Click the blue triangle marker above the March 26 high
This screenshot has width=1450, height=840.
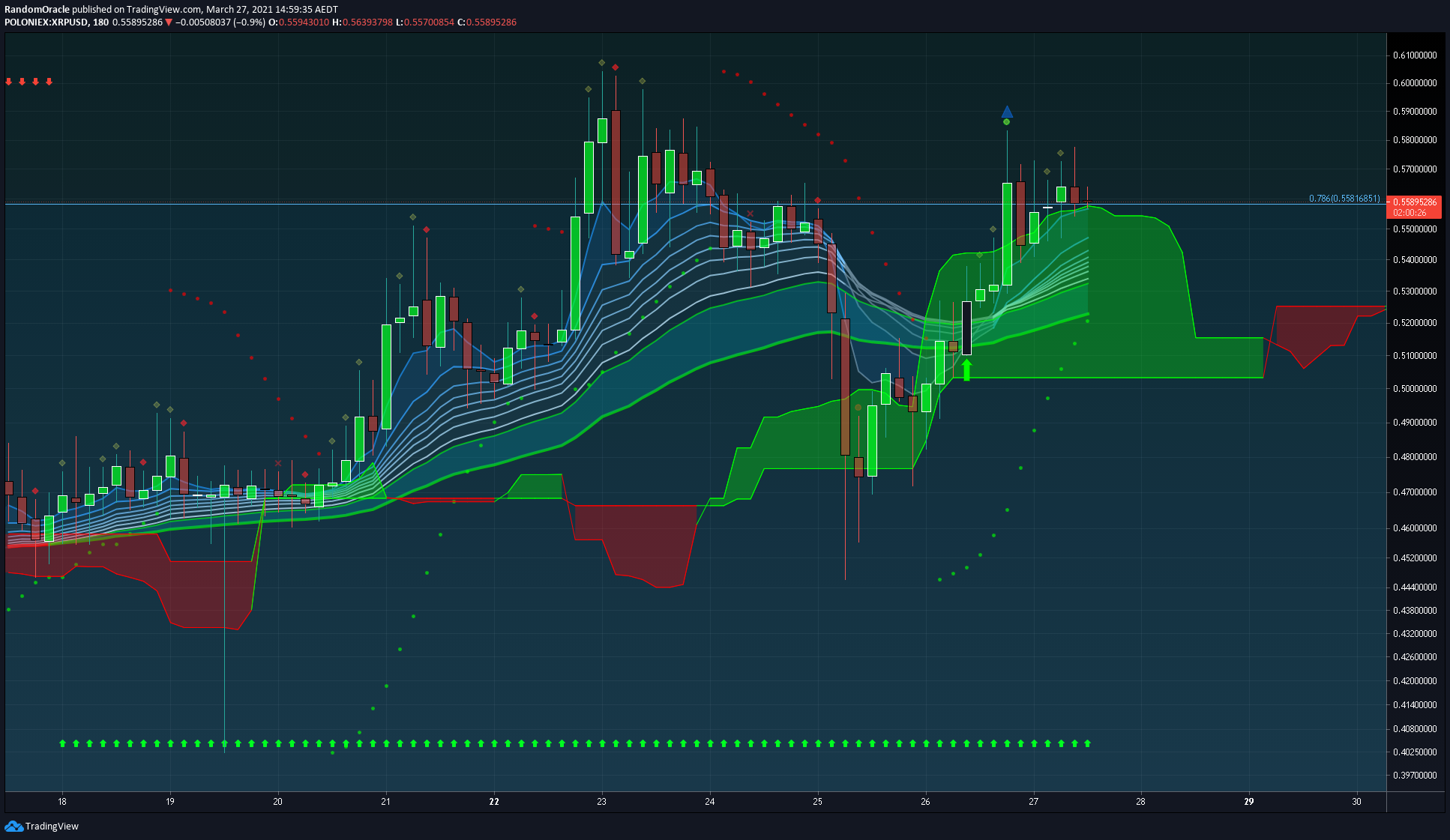pos(1007,112)
